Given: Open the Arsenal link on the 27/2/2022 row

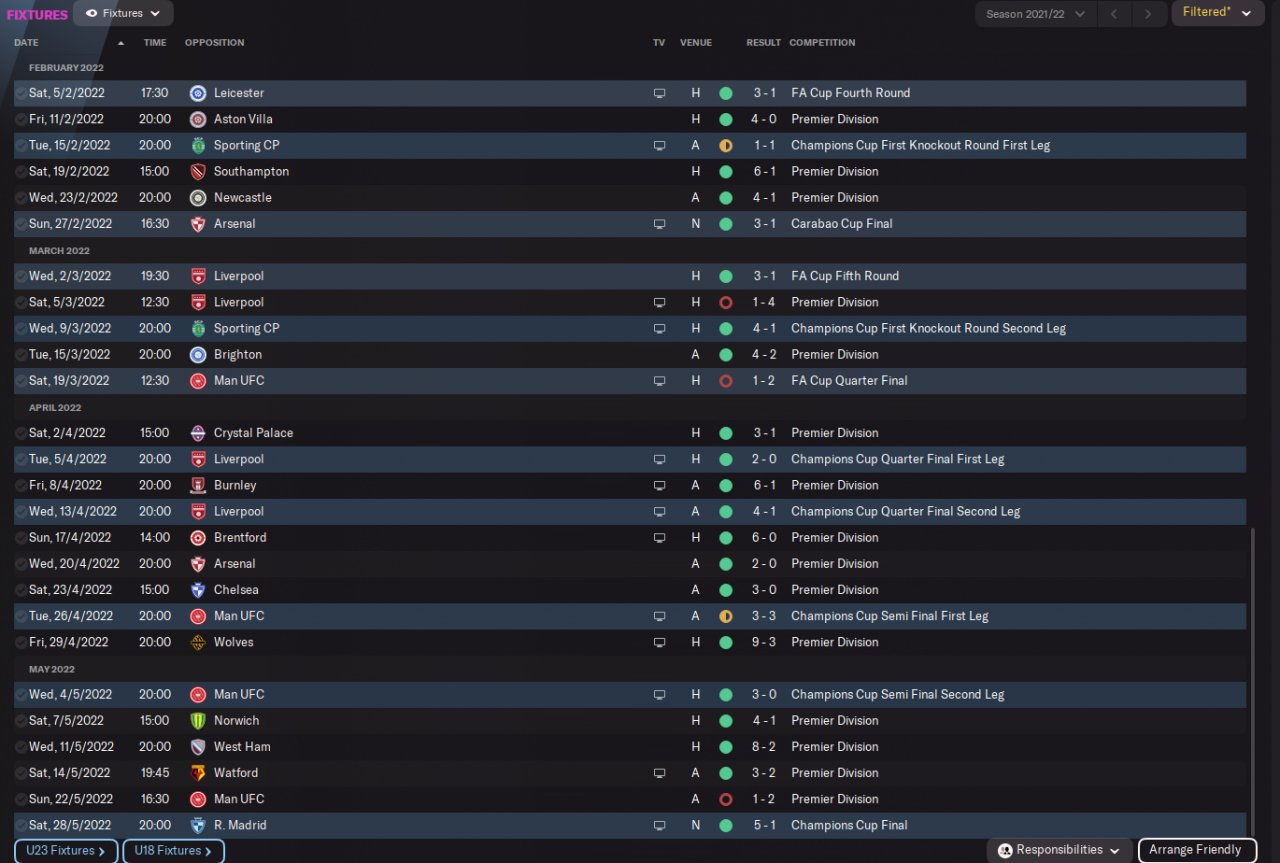Looking at the screenshot, I should click(x=235, y=224).
